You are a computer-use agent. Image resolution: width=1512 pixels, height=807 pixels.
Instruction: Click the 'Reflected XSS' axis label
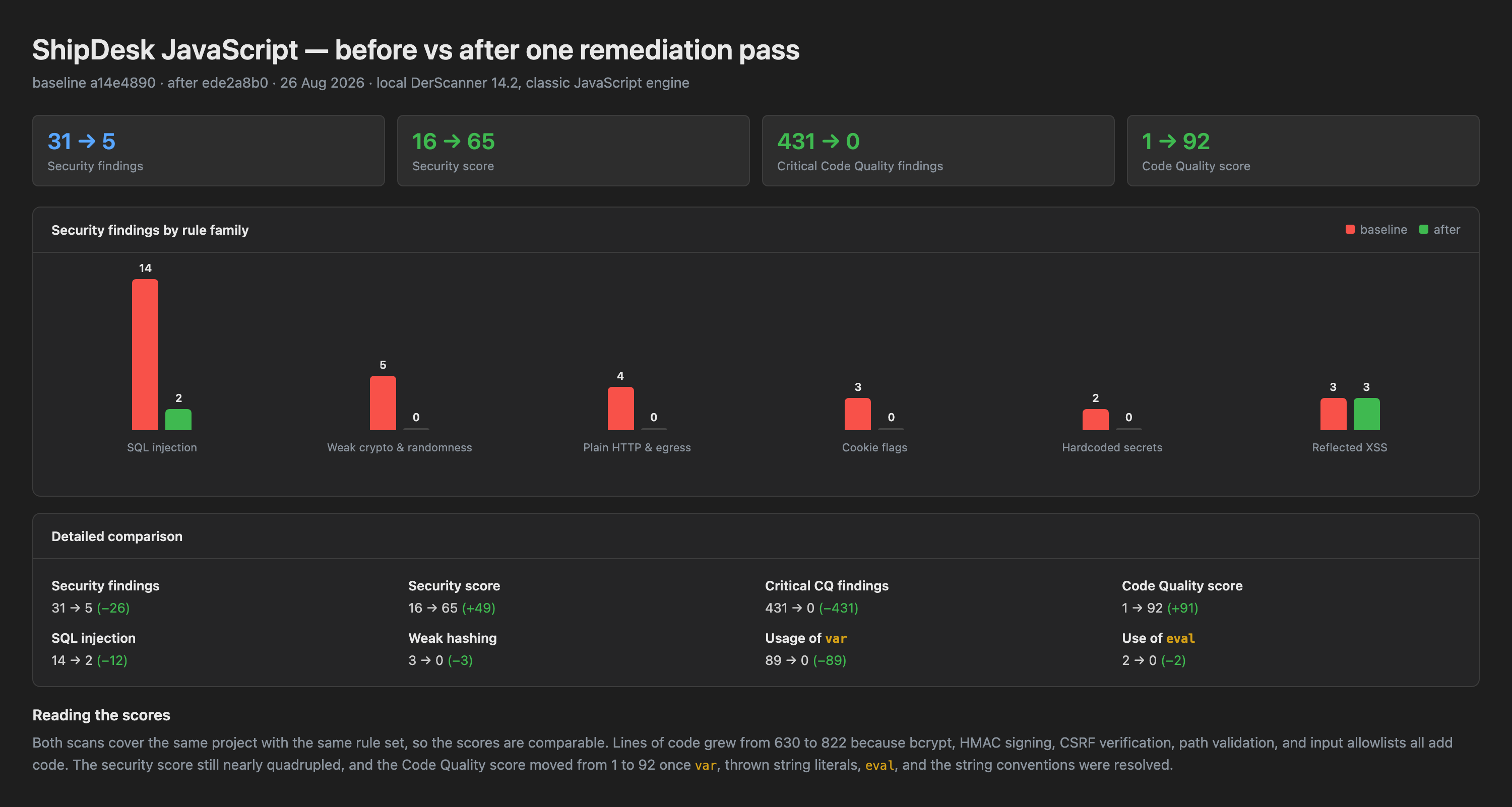(x=1349, y=447)
